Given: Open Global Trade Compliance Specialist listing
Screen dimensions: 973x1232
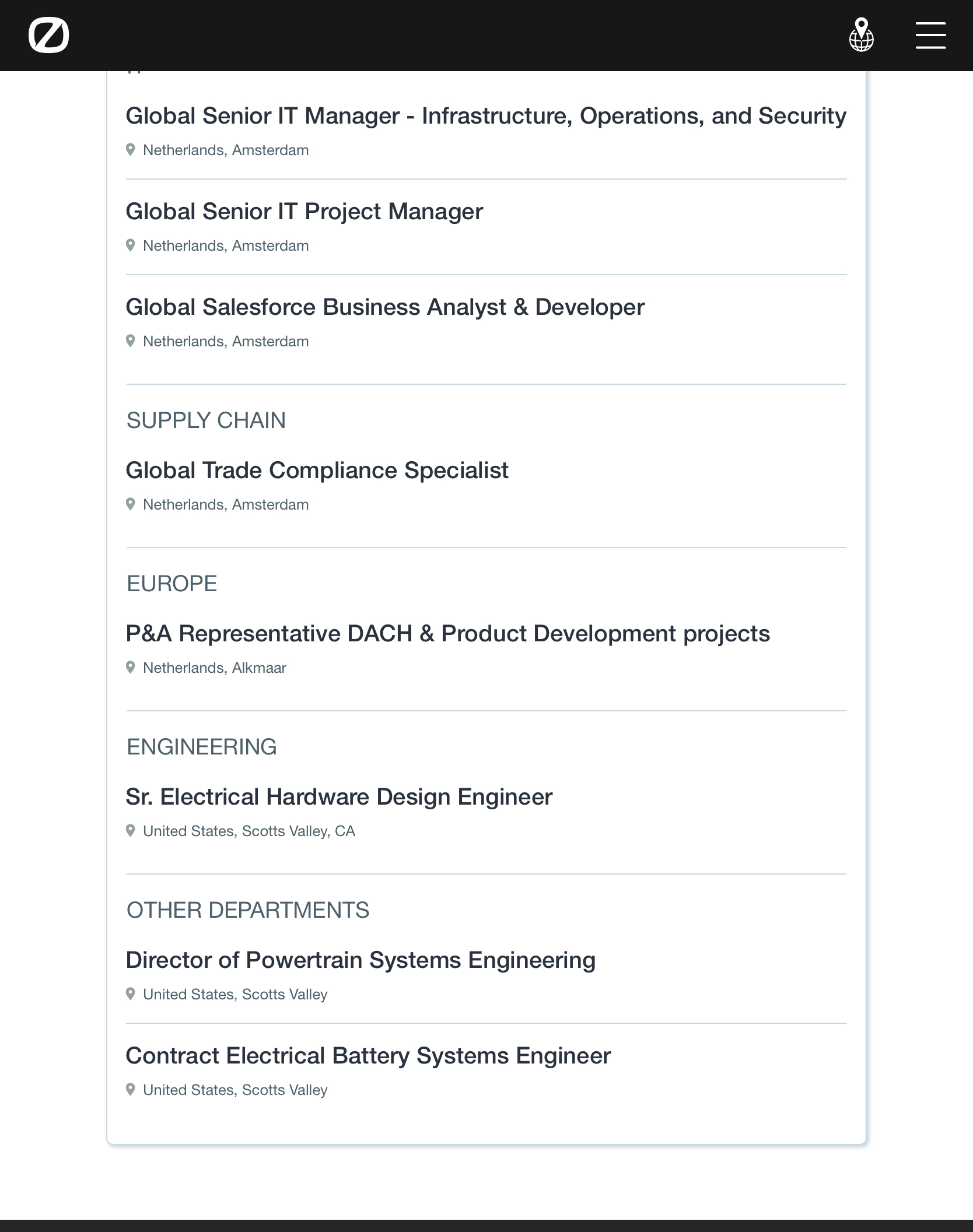Looking at the screenshot, I should pos(317,470).
